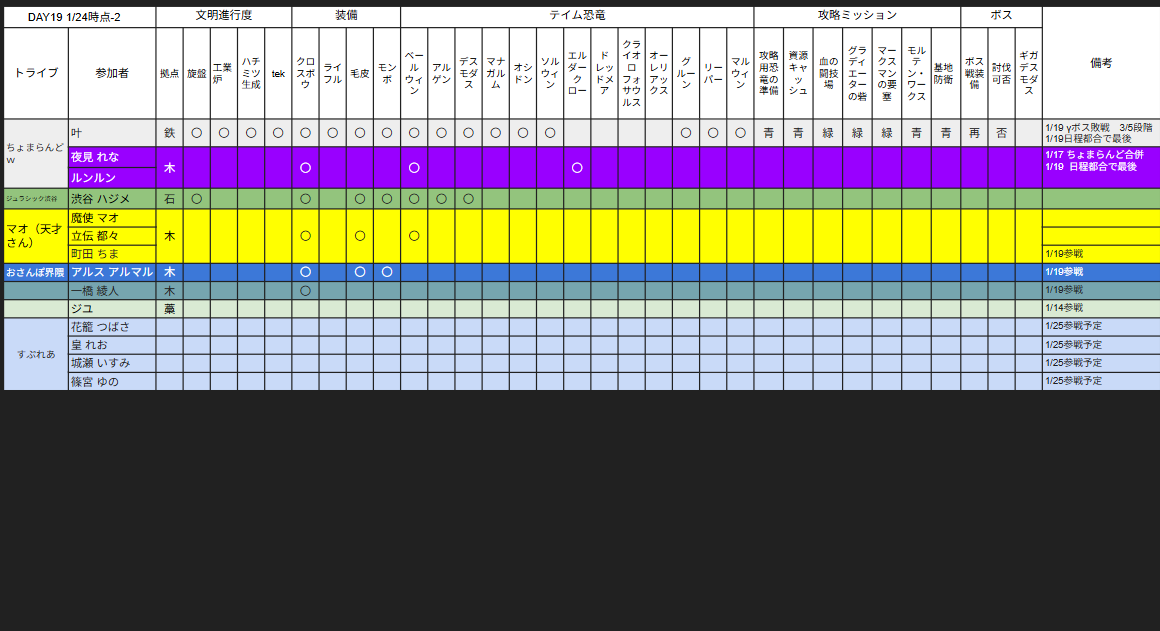Click the 'エルダークロー' column header
This screenshot has width=1160, height=631.
tap(577, 73)
